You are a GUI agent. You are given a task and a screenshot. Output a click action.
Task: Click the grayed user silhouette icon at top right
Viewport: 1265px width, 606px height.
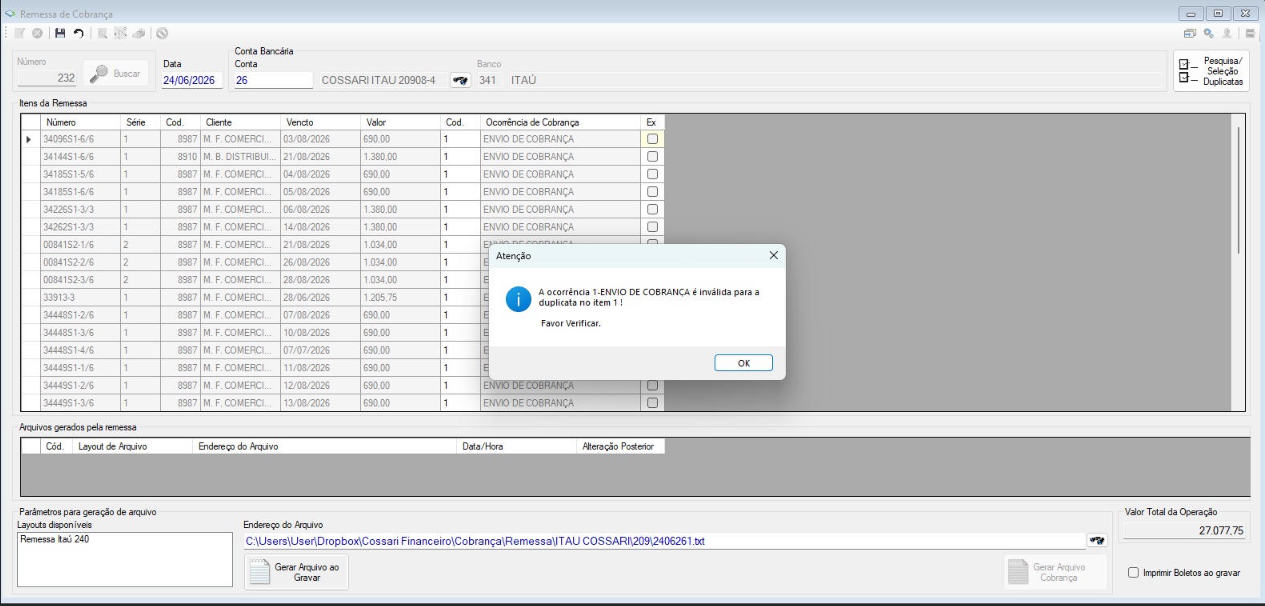coord(1226,33)
